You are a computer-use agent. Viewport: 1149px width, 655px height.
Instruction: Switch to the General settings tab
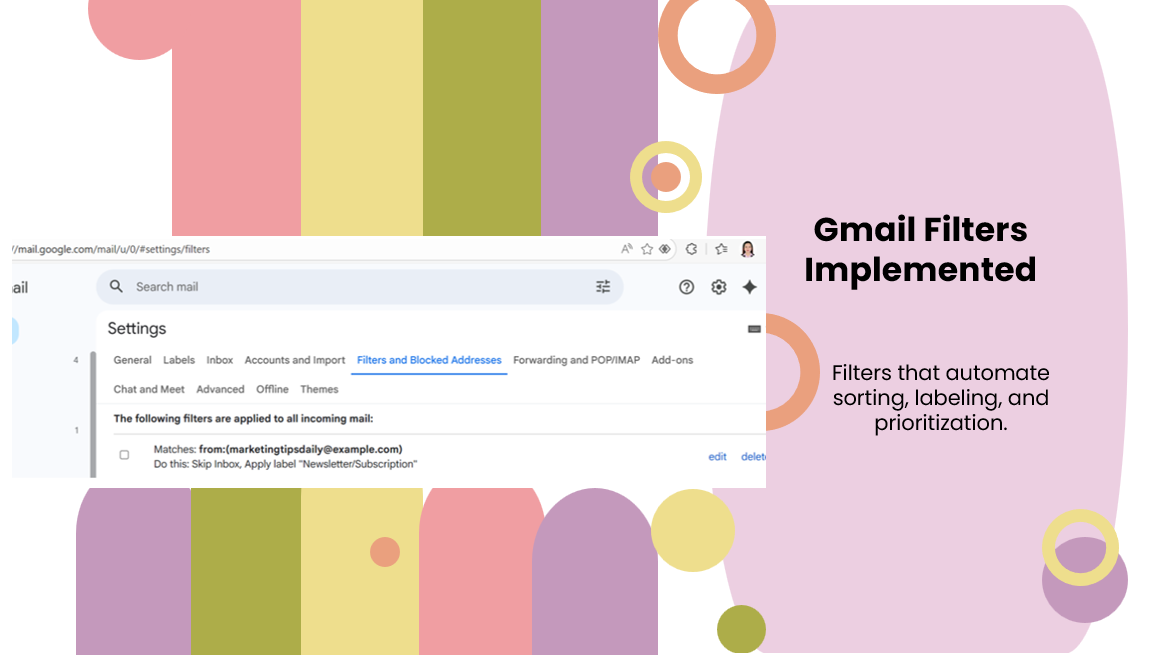(x=132, y=360)
